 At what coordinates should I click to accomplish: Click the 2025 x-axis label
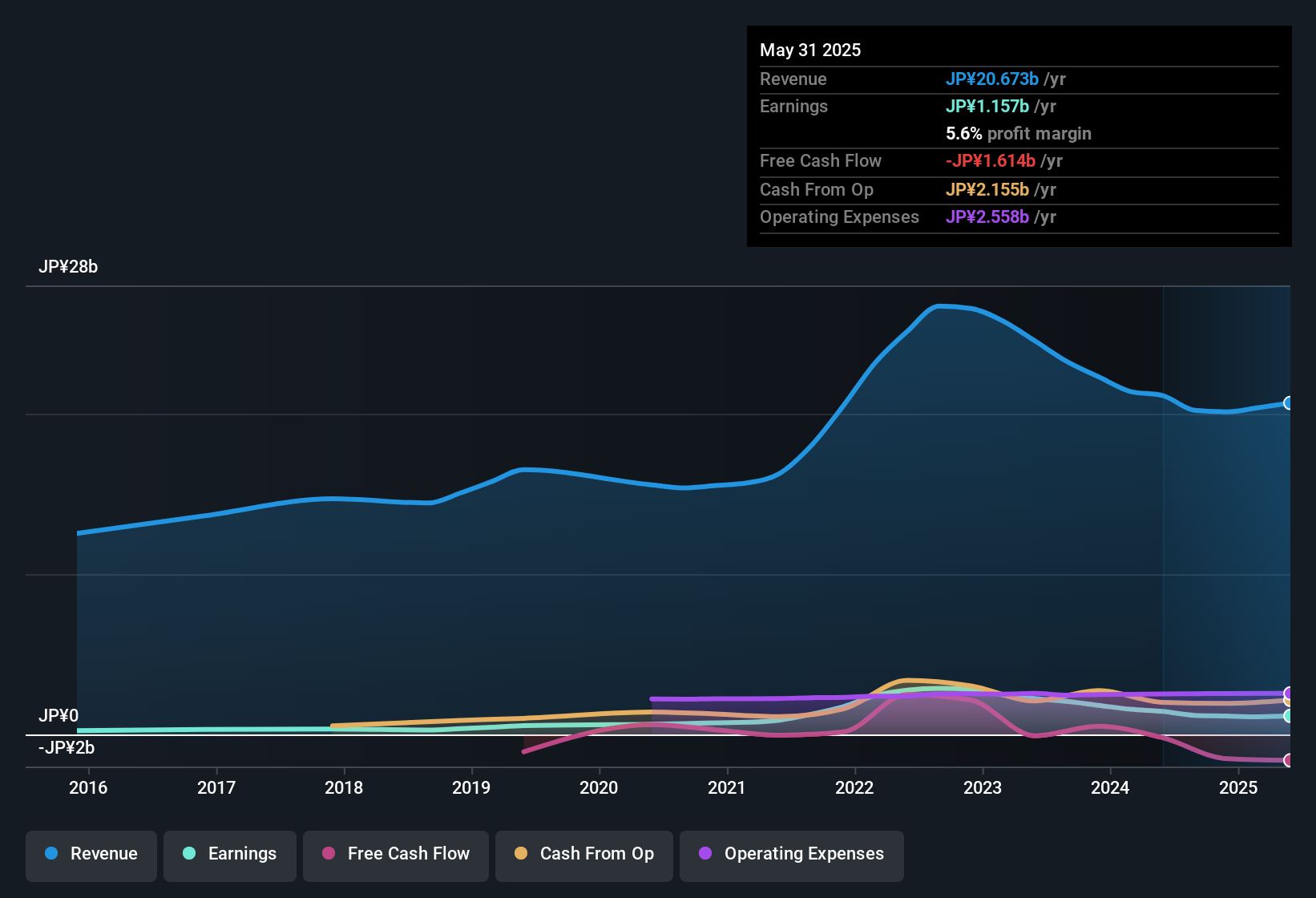point(1238,788)
